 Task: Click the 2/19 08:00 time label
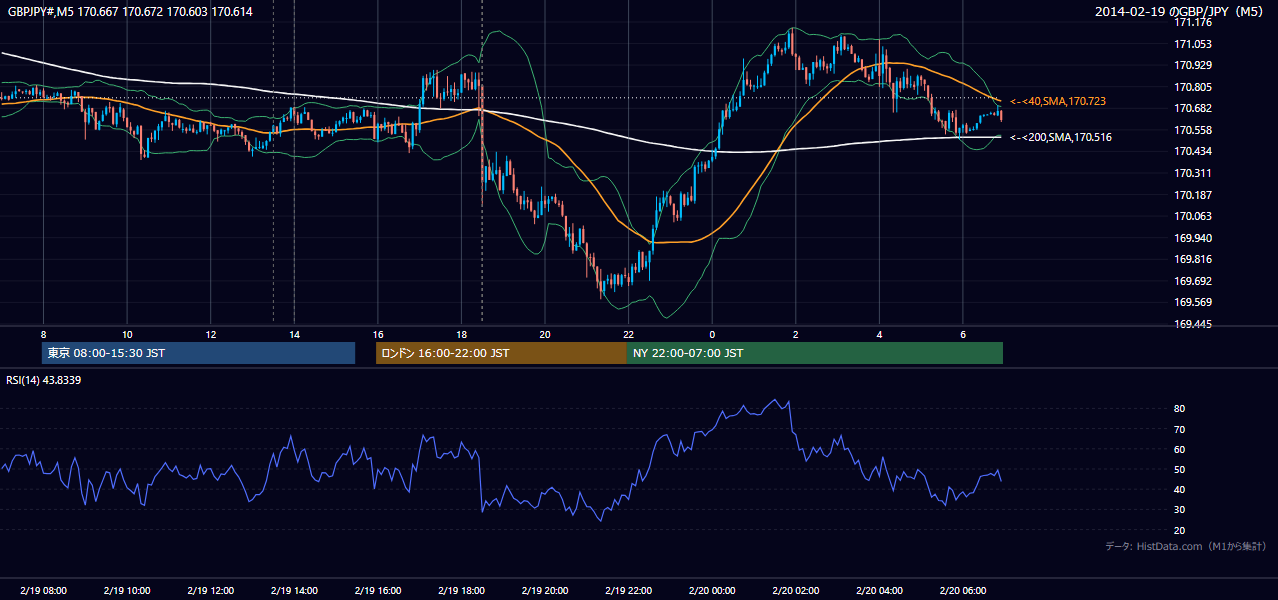(x=43, y=590)
